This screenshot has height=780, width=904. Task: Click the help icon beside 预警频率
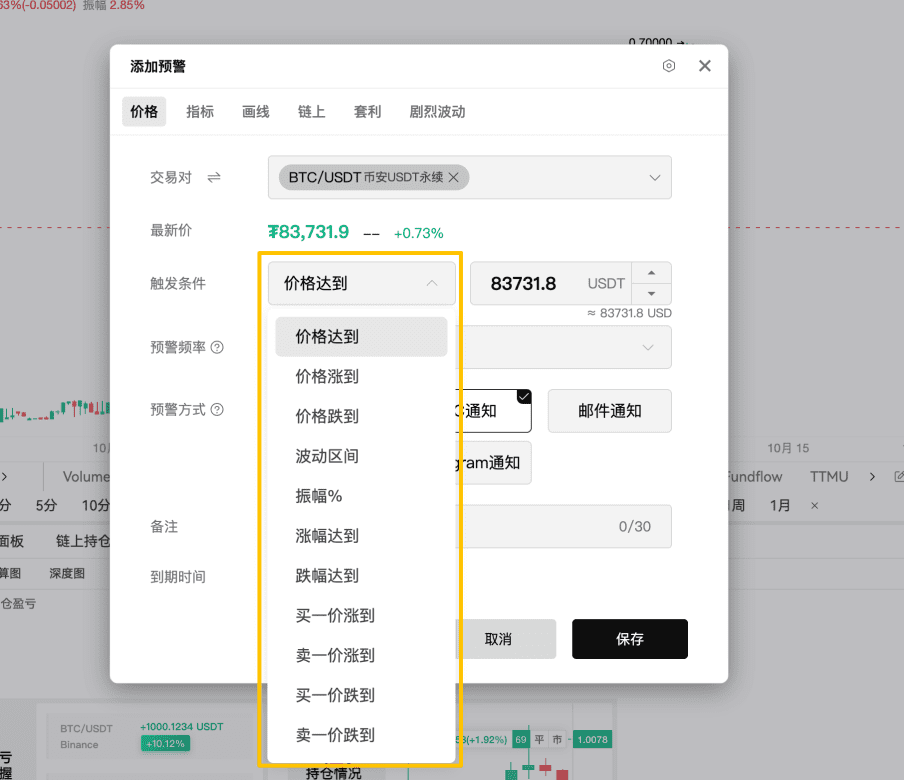coord(217,347)
